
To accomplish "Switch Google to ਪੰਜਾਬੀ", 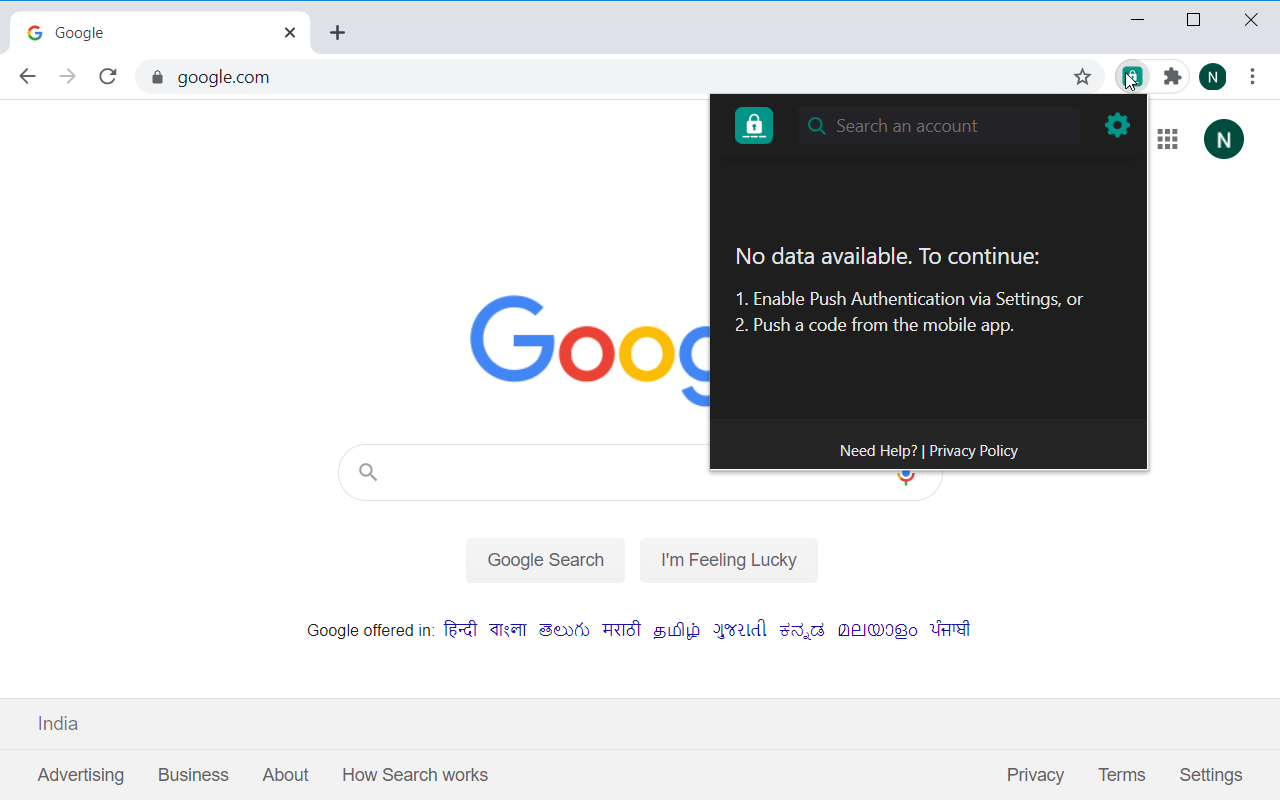I will pos(950,630).
